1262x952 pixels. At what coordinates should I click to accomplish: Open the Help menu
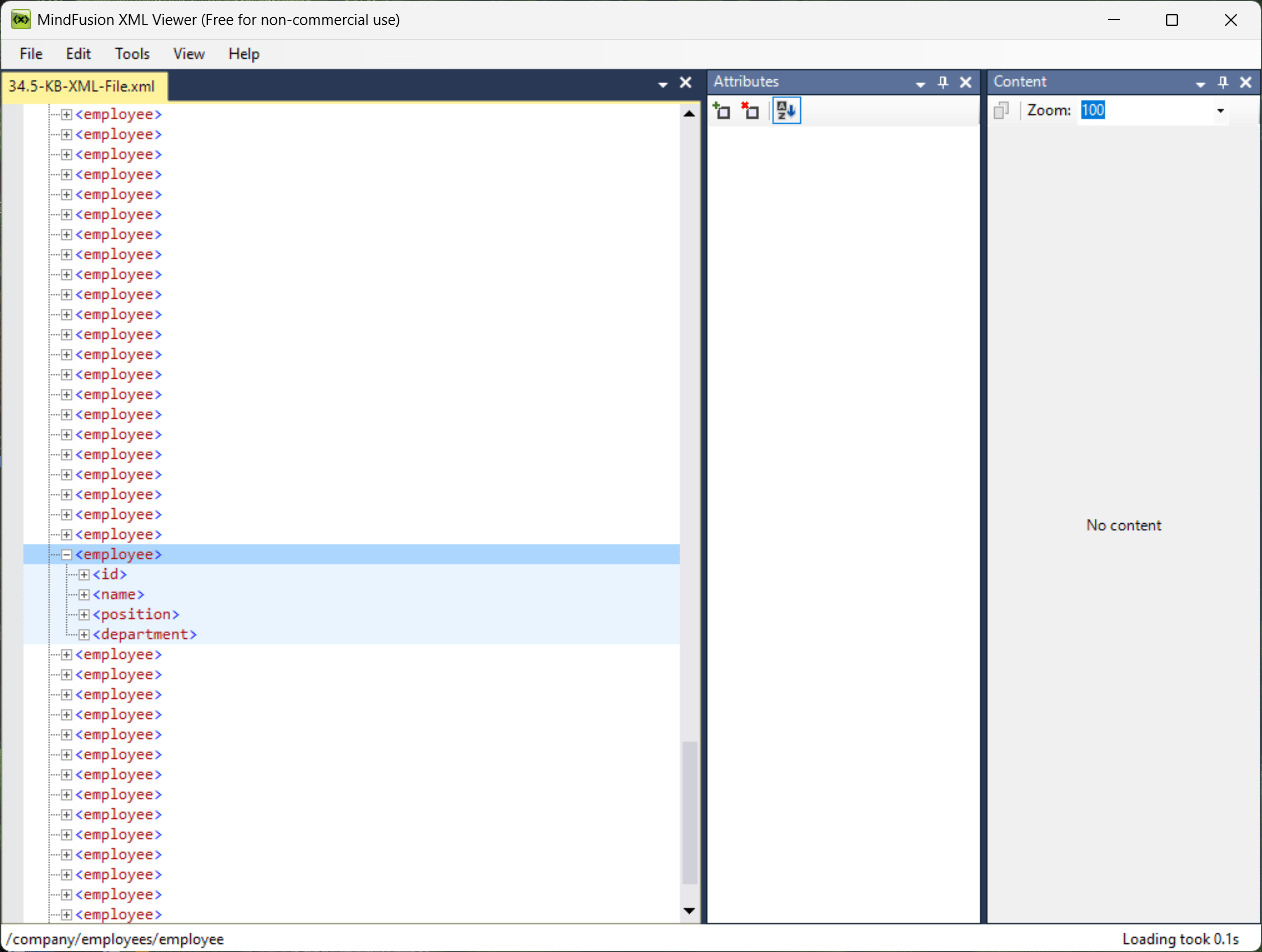pyautogui.click(x=244, y=54)
